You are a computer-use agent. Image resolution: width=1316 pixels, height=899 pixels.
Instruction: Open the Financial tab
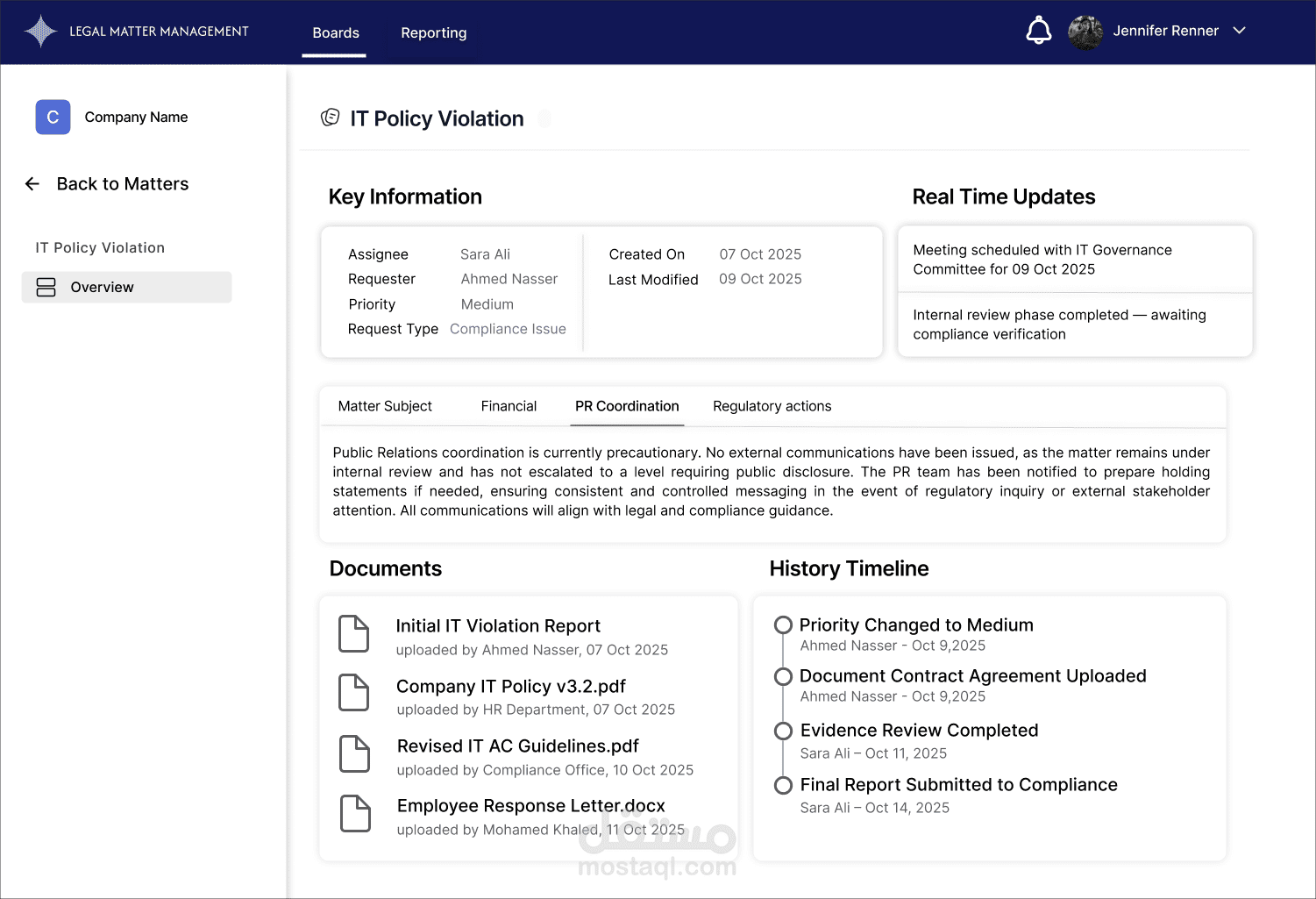coord(509,406)
